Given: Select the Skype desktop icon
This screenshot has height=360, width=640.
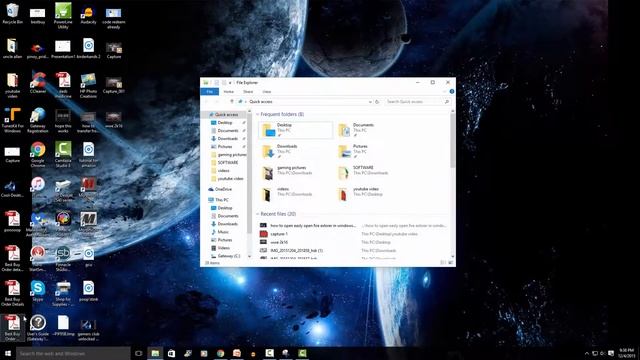Looking at the screenshot, I should [x=38, y=291].
